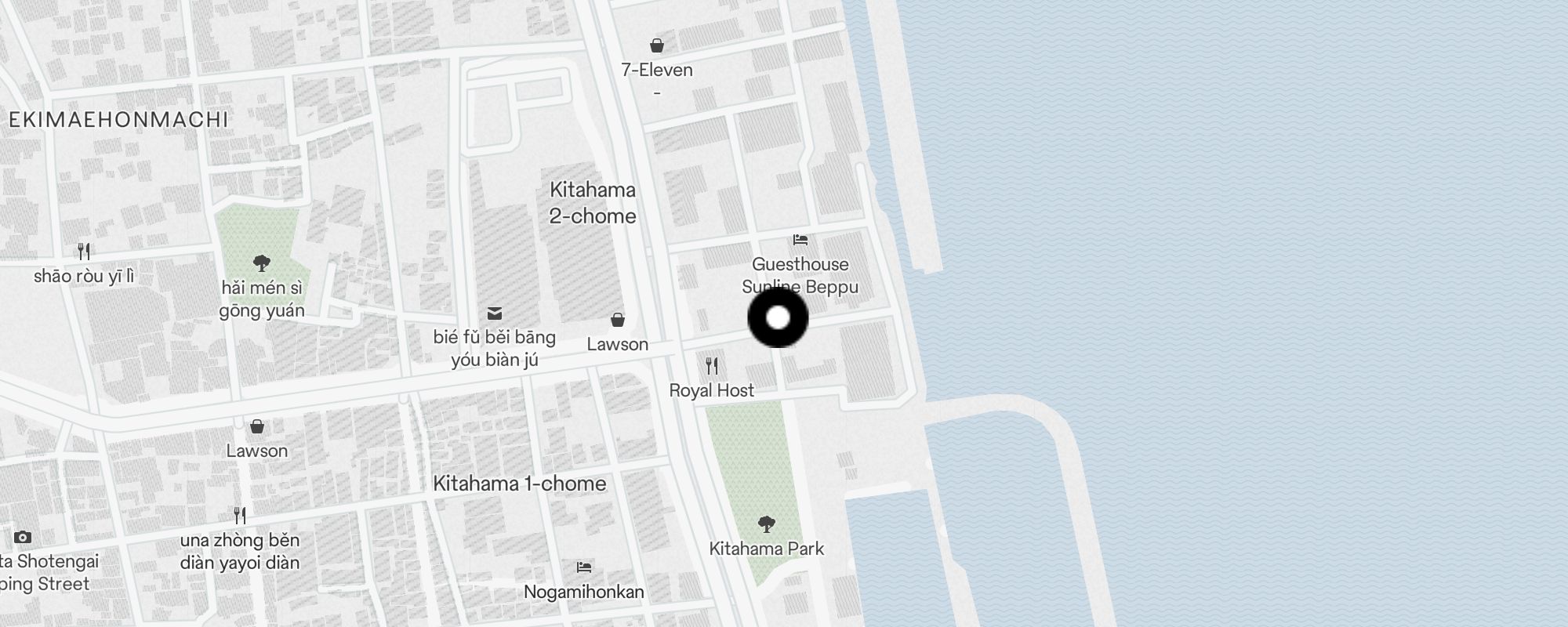Viewport: 1568px width, 627px height.
Task: Click the Nogamihonkan text label
Action: 584,592
